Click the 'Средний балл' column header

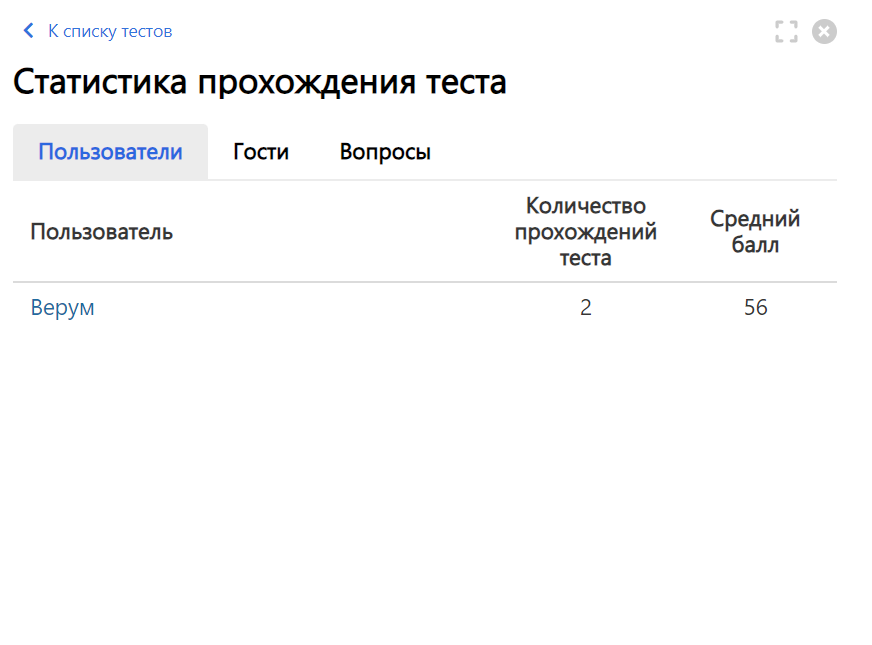pos(755,232)
